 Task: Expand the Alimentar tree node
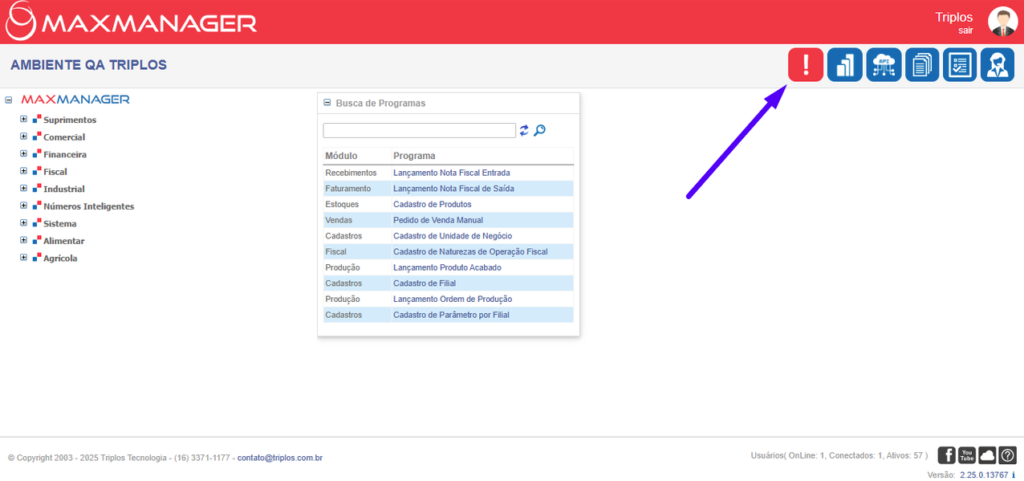(x=24, y=240)
